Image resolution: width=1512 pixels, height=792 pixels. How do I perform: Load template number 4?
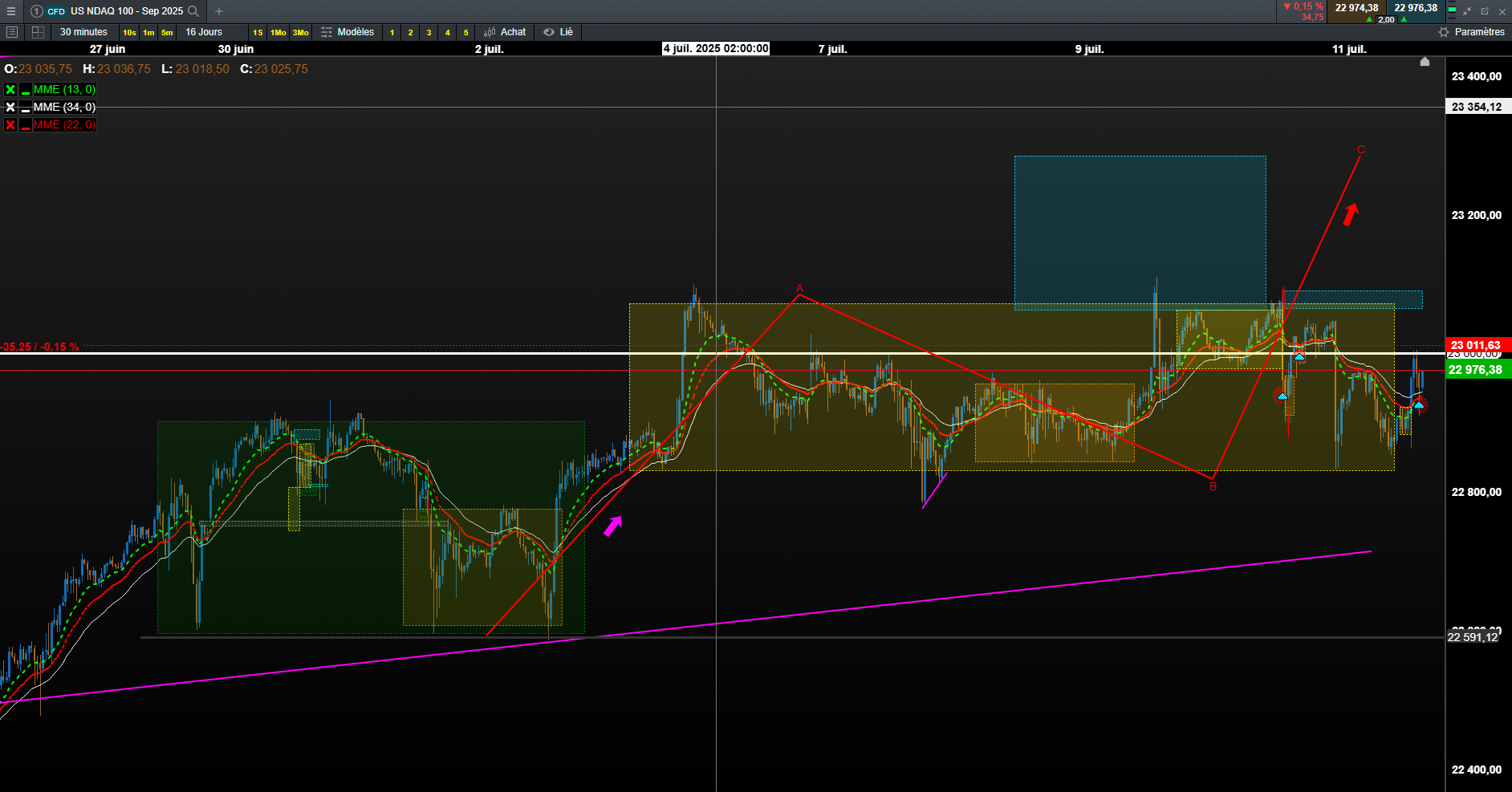pyautogui.click(x=448, y=32)
